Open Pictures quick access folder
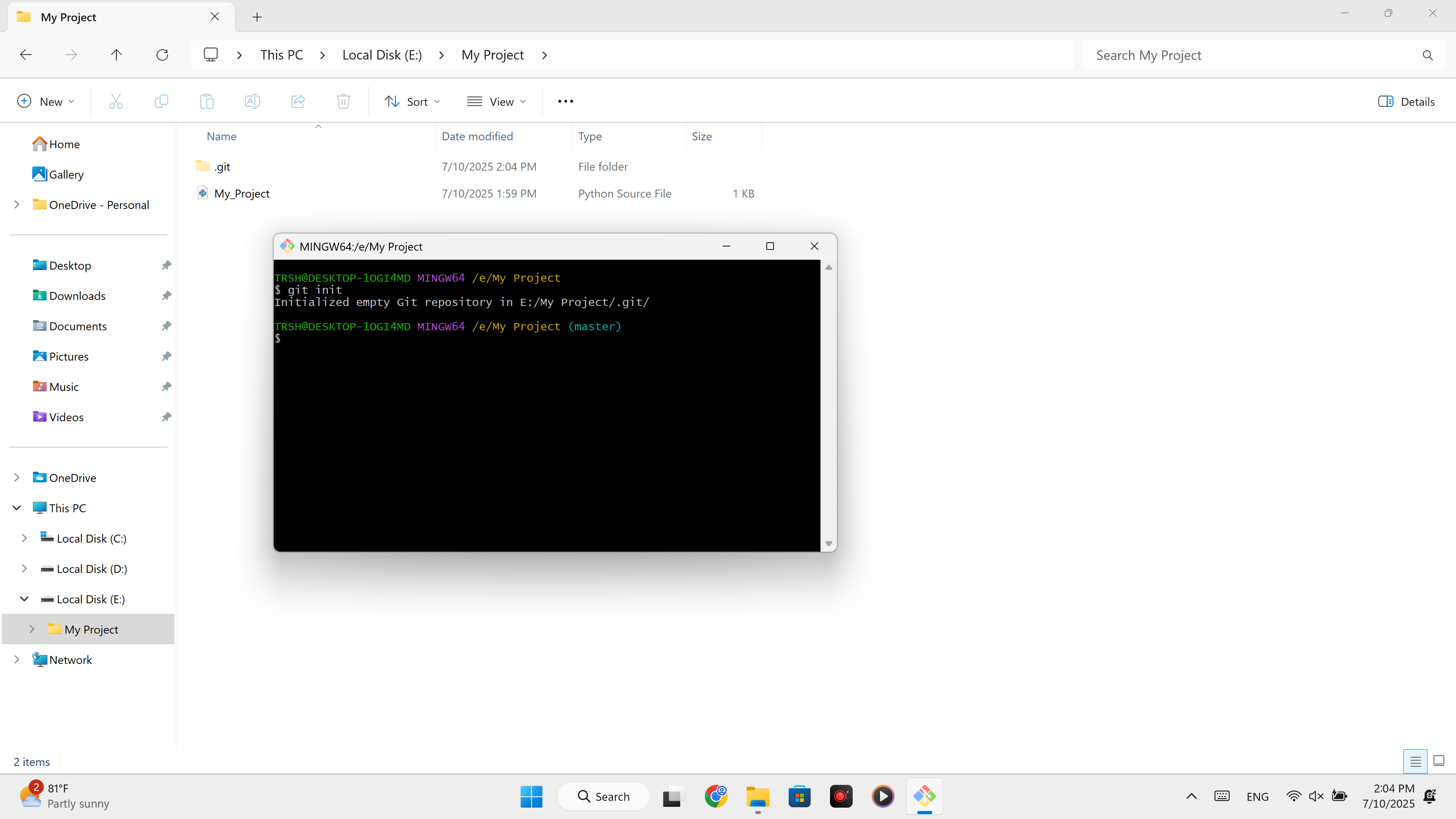Image resolution: width=1456 pixels, height=819 pixels. click(x=61, y=356)
